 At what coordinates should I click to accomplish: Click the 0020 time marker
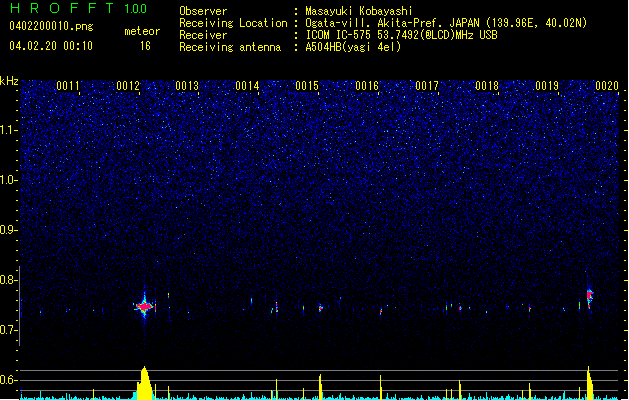click(x=607, y=86)
